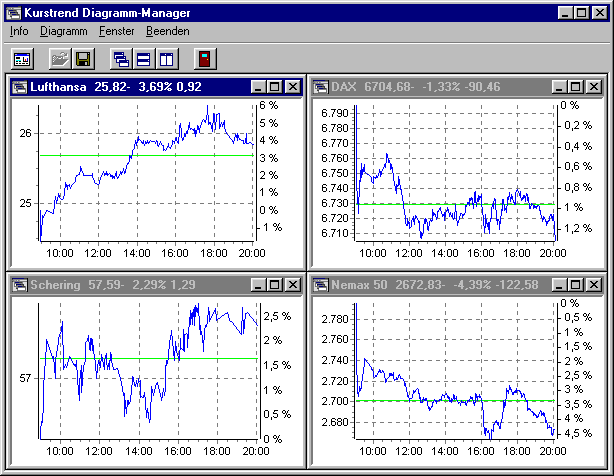Viewport: 614px width, 476px height.
Task: Minimize the main Kurstrend Diagramm-Manager window
Action: click(x=565, y=13)
